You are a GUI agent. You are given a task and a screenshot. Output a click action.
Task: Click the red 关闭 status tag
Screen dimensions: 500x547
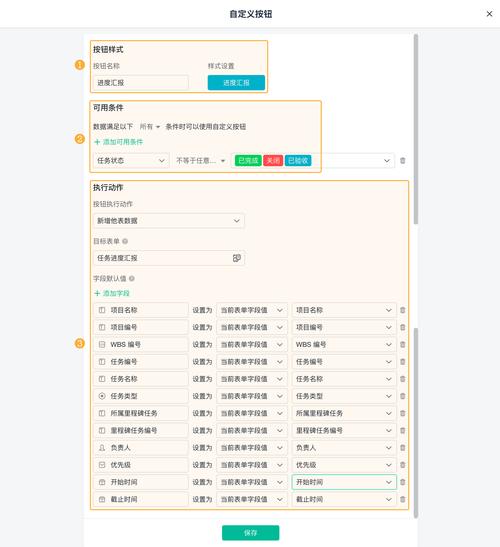[x=273, y=160]
